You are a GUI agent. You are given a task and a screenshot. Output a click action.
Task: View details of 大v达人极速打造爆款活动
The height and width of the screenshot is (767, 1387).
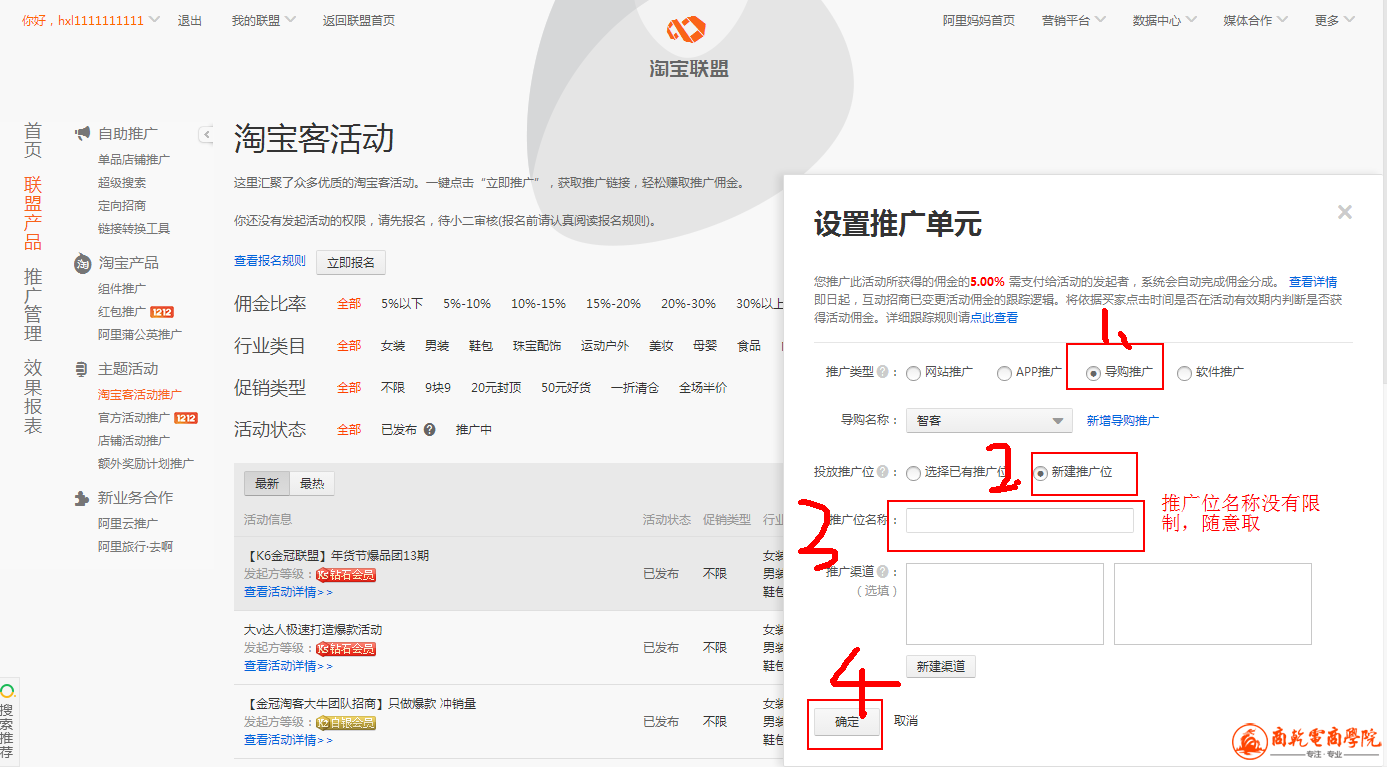pyautogui.click(x=288, y=666)
